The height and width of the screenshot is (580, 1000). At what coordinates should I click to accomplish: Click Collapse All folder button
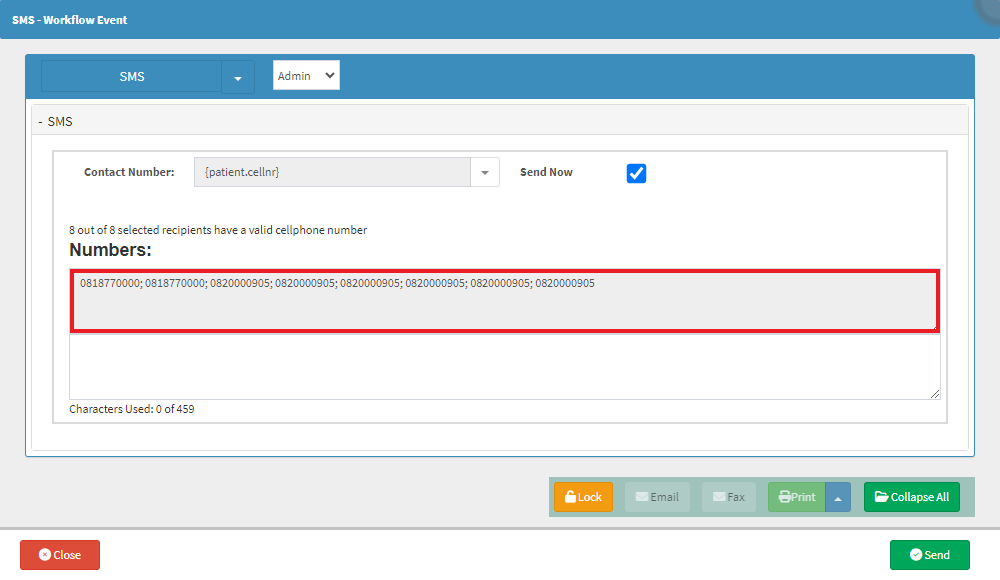(x=911, y=497)
